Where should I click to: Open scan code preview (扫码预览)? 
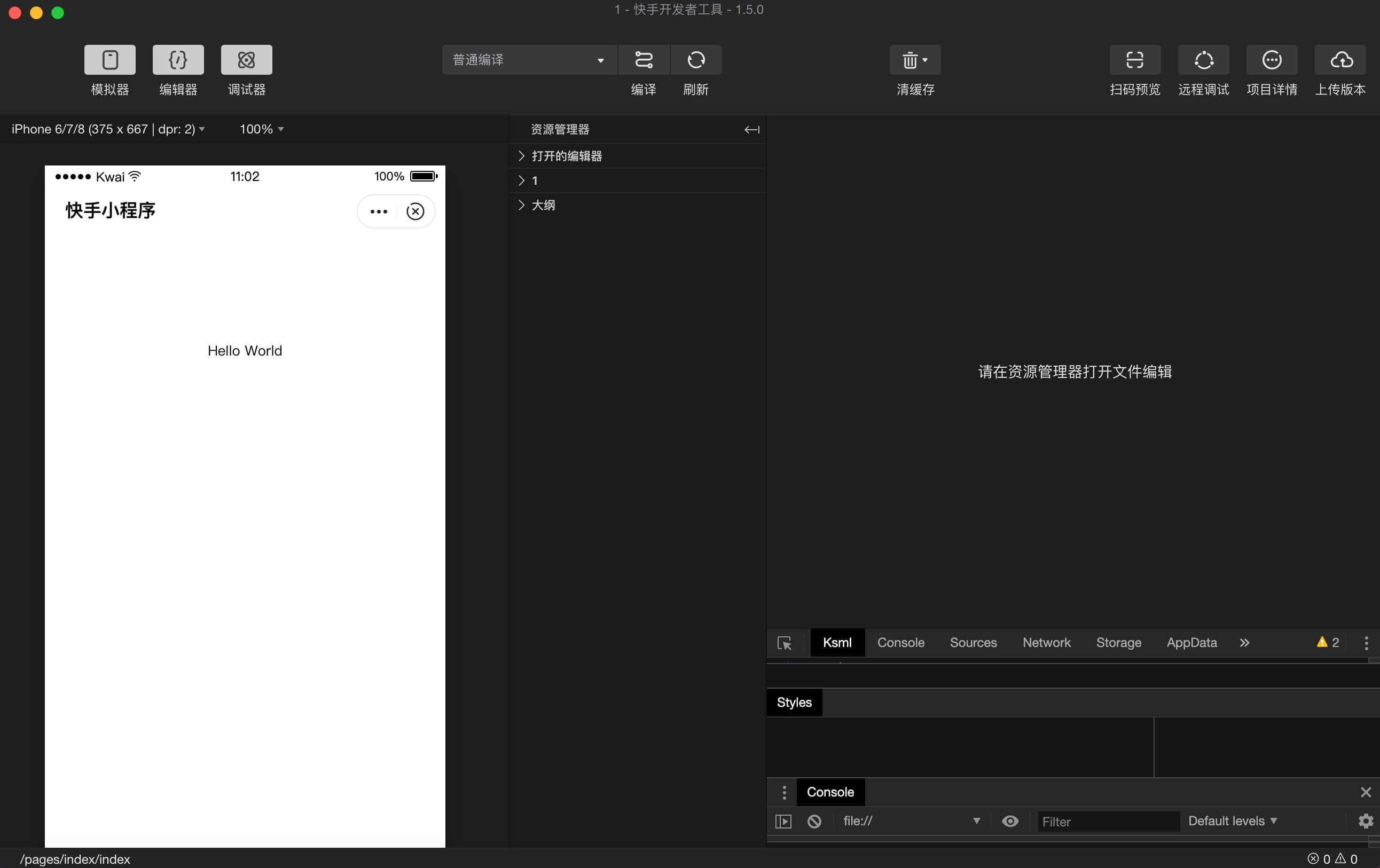[x=1135, y=60]
